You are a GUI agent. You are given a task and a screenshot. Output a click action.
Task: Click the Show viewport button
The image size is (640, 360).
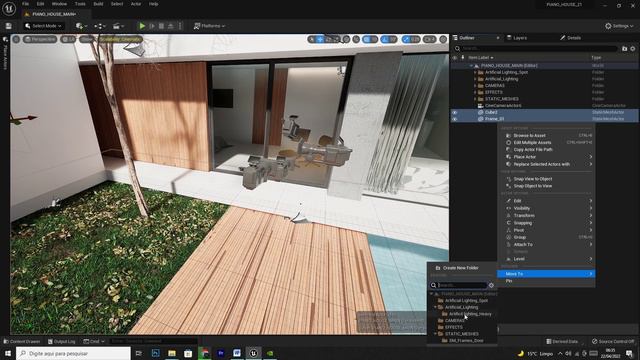coord(87,39)
